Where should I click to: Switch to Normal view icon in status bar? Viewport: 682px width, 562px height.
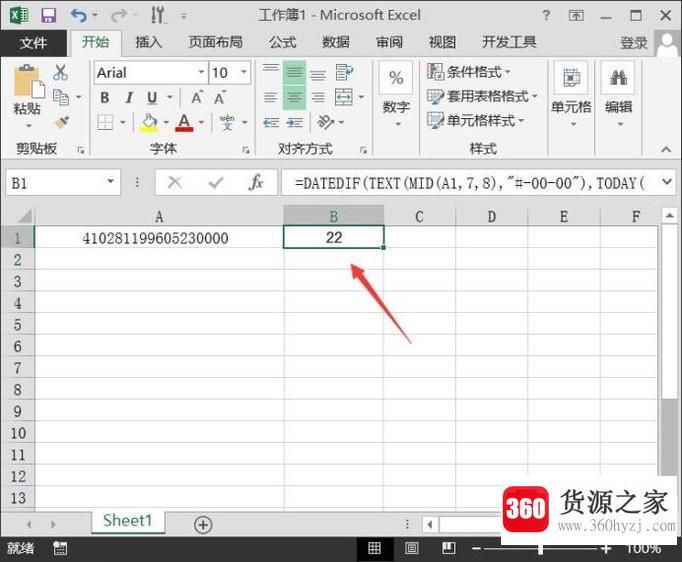(x=374, y=548)
